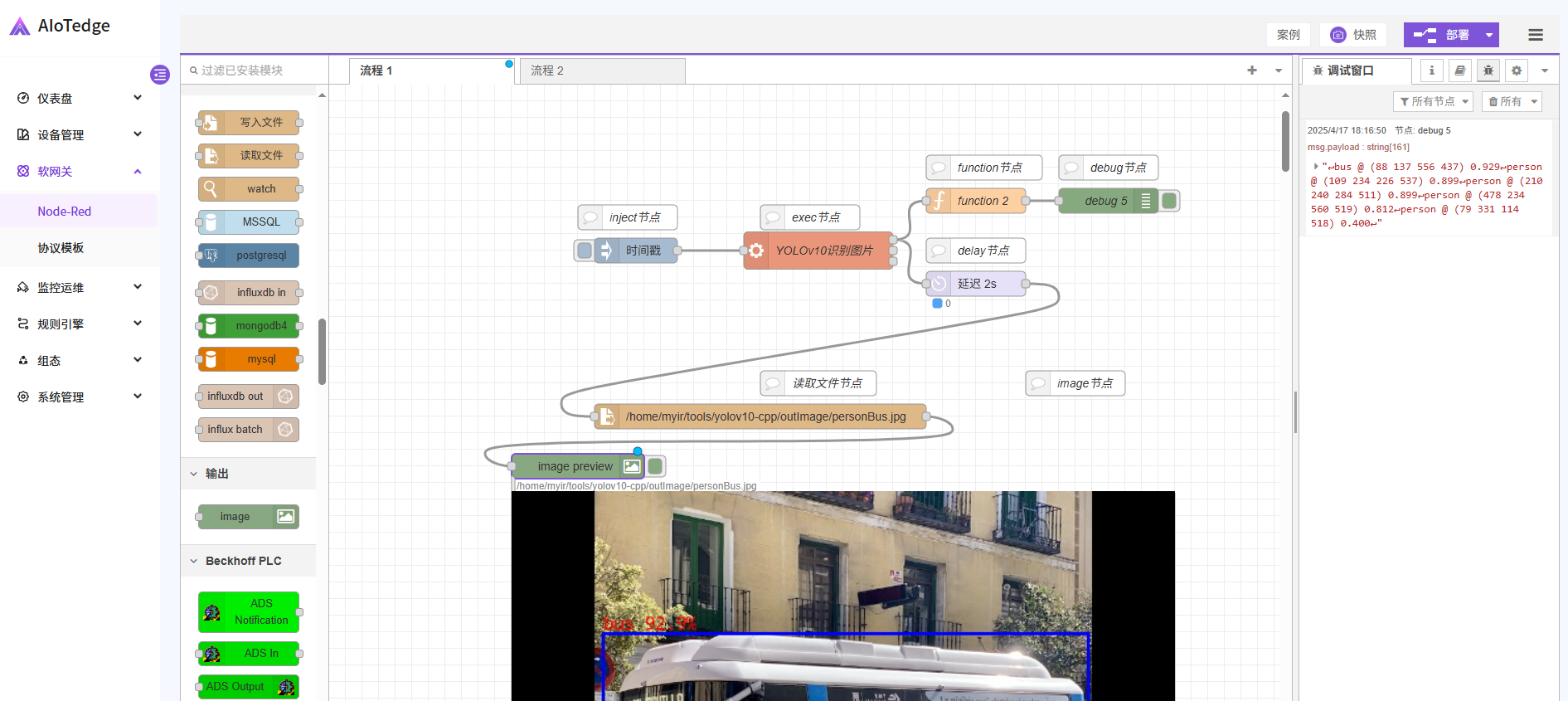Click the 案例 examples button
The image size is (1568, 701).
click(x=1288, y=35)
